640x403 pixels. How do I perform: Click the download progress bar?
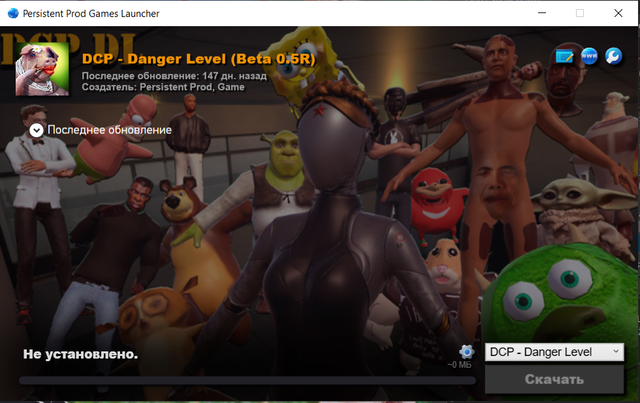coord(247,381)
